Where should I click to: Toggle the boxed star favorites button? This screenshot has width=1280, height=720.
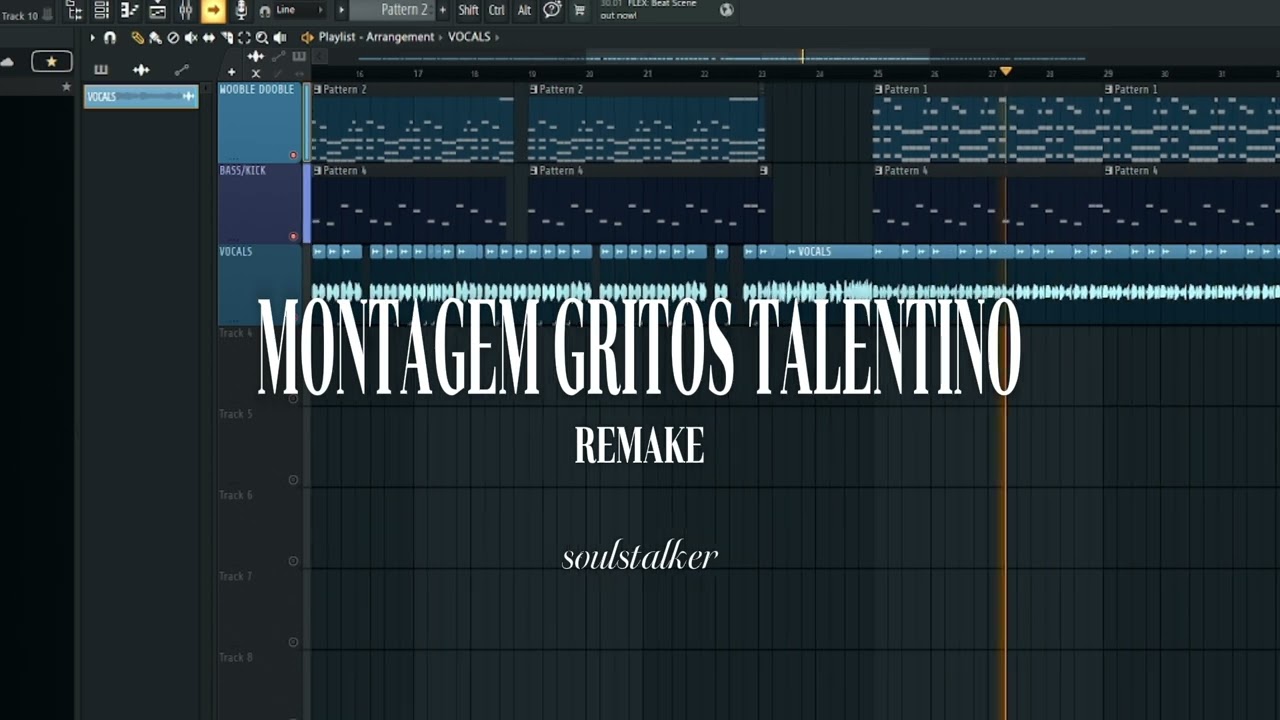[x=51, y=62]
